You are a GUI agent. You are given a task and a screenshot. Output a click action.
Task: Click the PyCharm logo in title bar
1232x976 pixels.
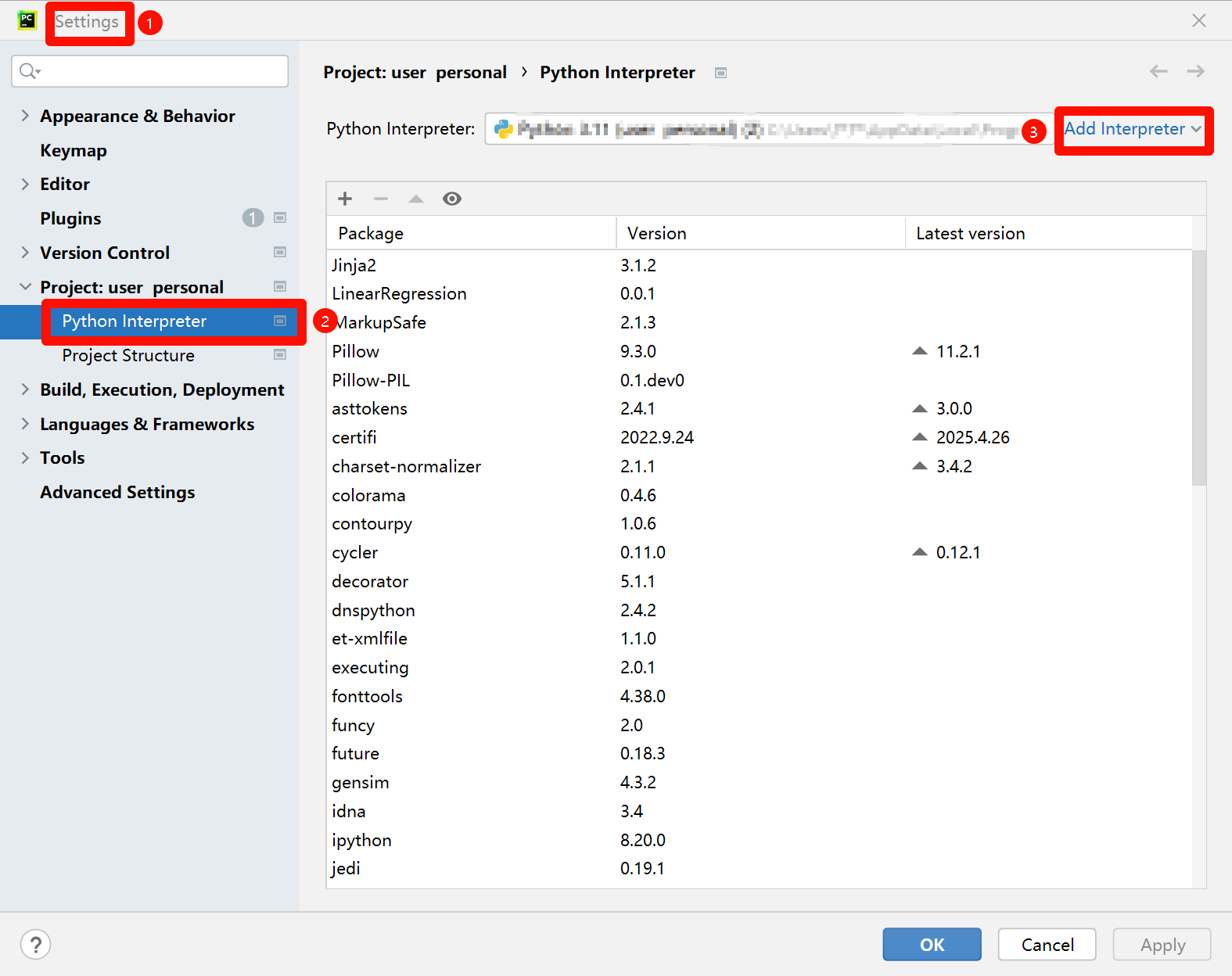pyautogui.click(x=27, y=20)
